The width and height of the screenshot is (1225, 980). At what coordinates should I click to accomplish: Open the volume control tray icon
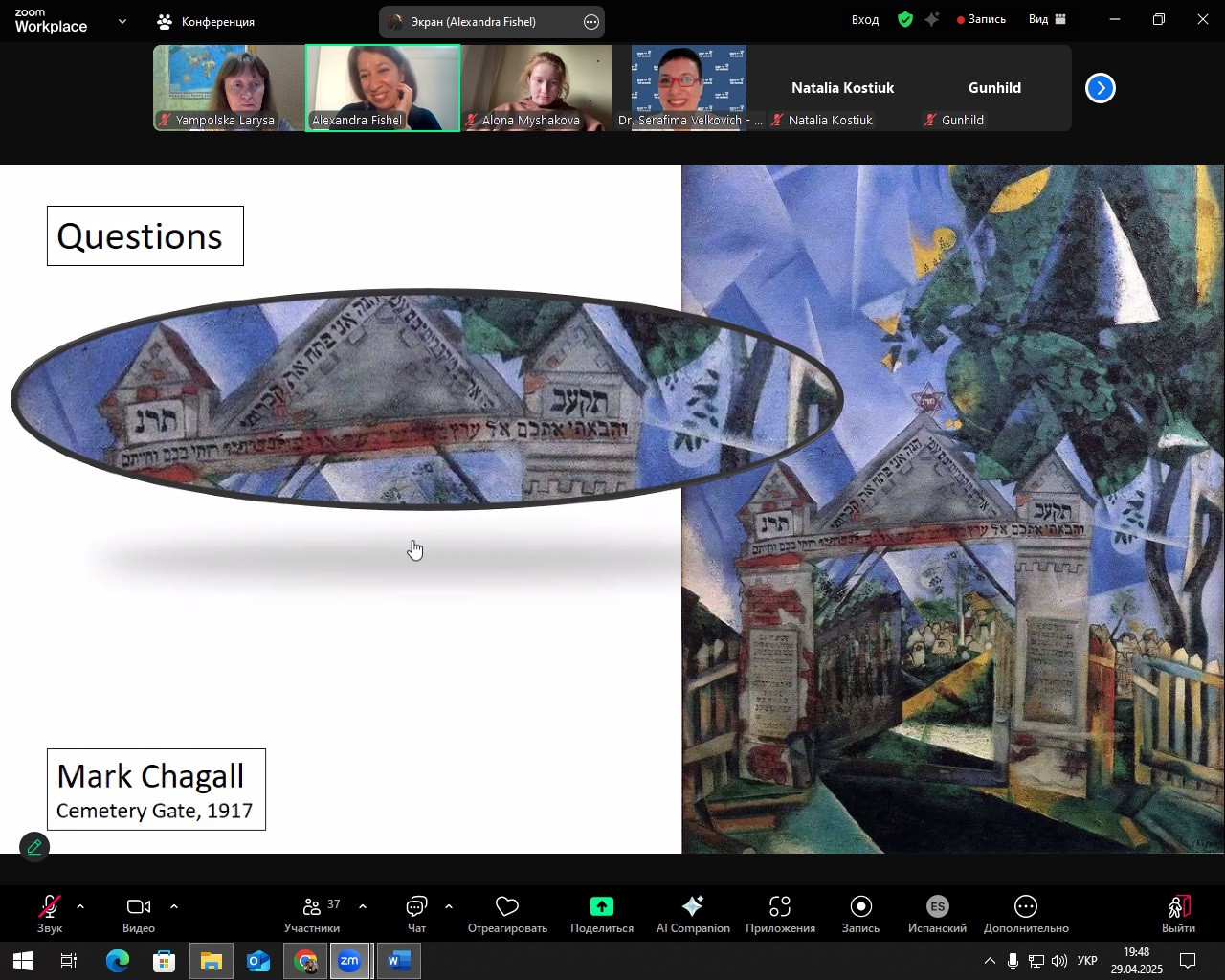[x=1059, y=961]
